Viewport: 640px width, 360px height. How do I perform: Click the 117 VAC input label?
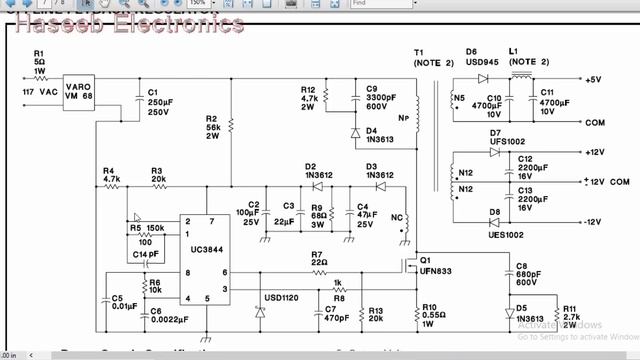40,92
